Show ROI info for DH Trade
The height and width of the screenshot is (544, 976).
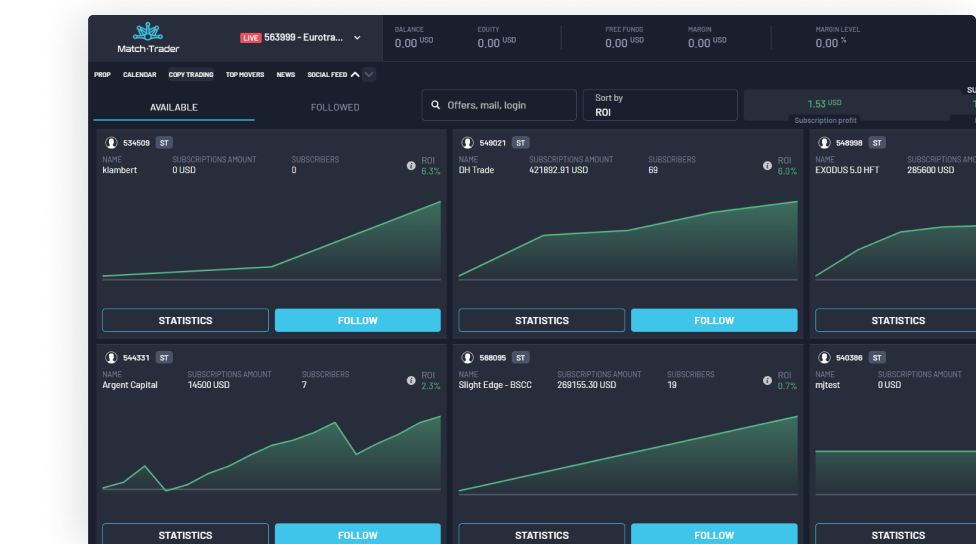point(767,166)
